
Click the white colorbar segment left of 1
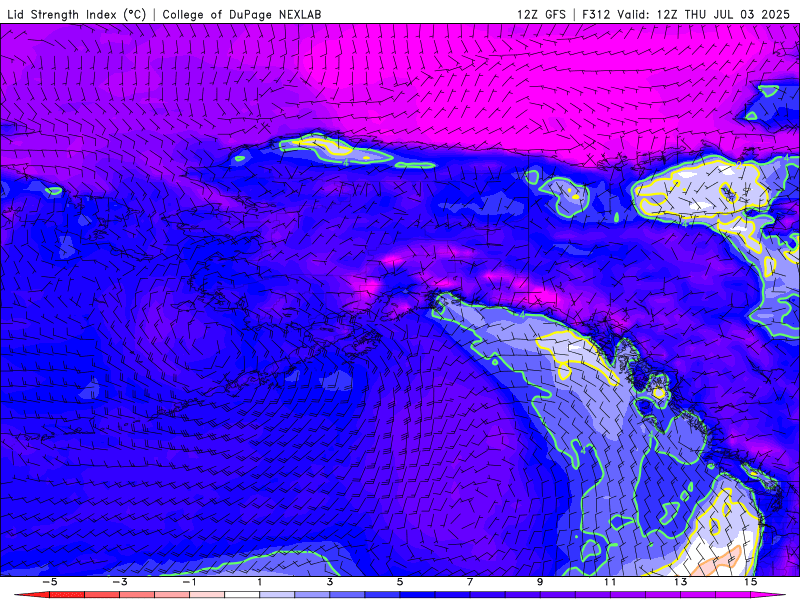(242, 595)
